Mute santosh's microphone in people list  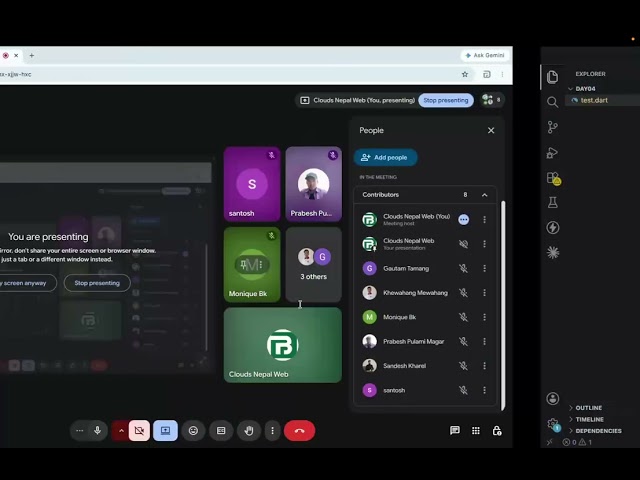coord(463,390)
